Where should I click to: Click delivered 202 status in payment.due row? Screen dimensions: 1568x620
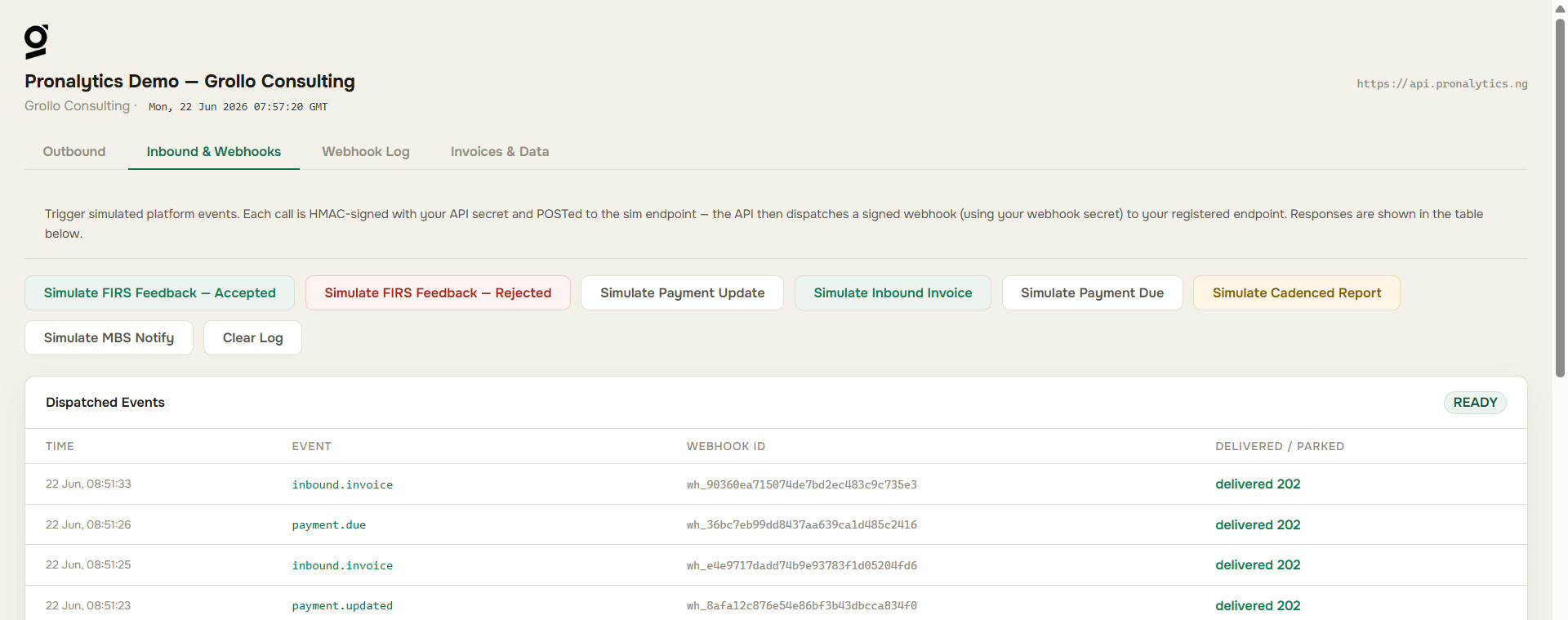(1258, 525)
